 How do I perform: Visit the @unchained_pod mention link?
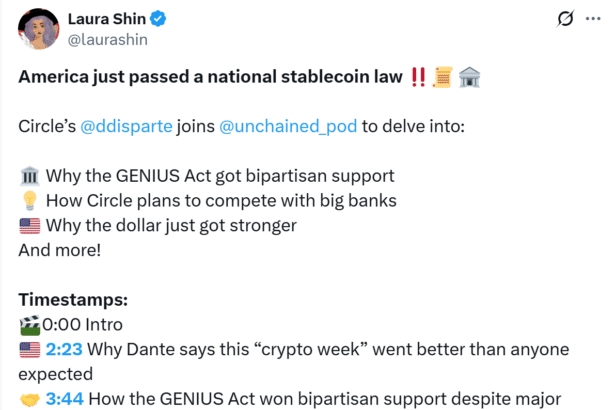pyautogui.click(x=270, y=128)
